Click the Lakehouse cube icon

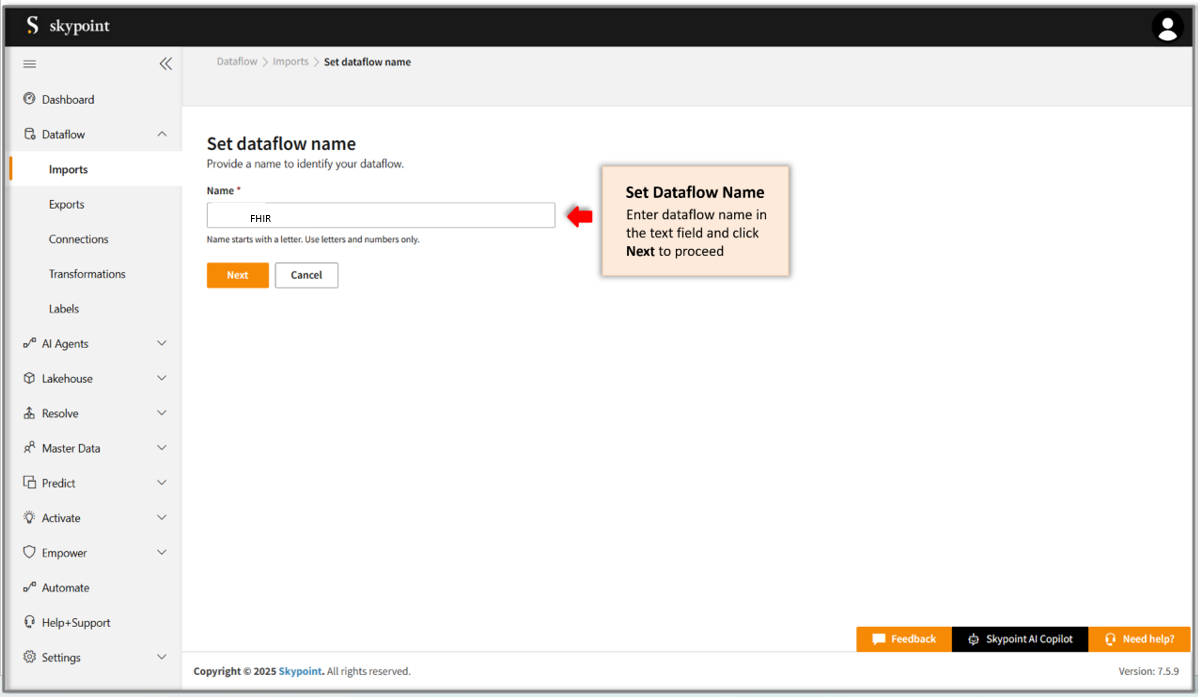(x=29, y=378)
